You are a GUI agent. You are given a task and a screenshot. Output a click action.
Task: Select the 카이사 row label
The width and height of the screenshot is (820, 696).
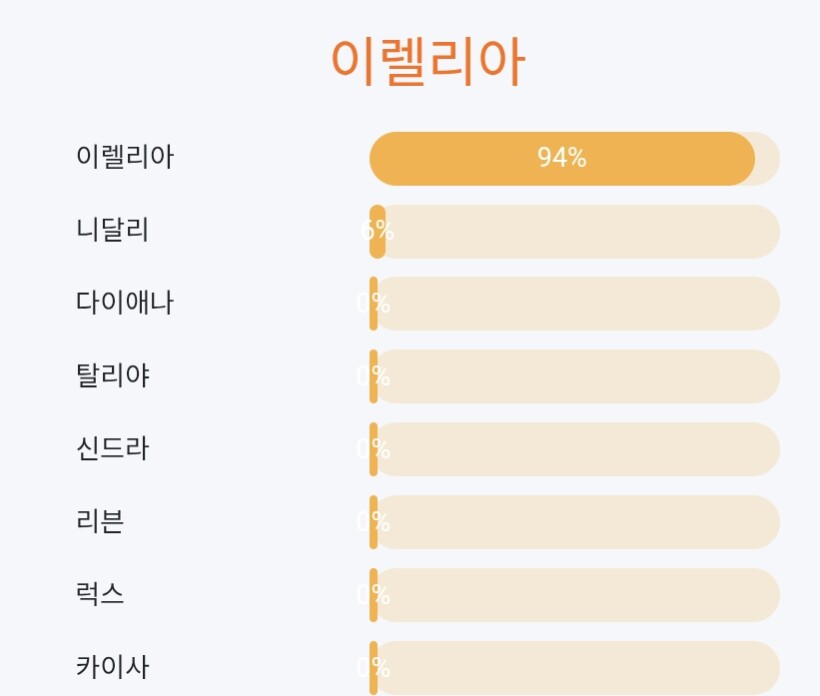112,667
